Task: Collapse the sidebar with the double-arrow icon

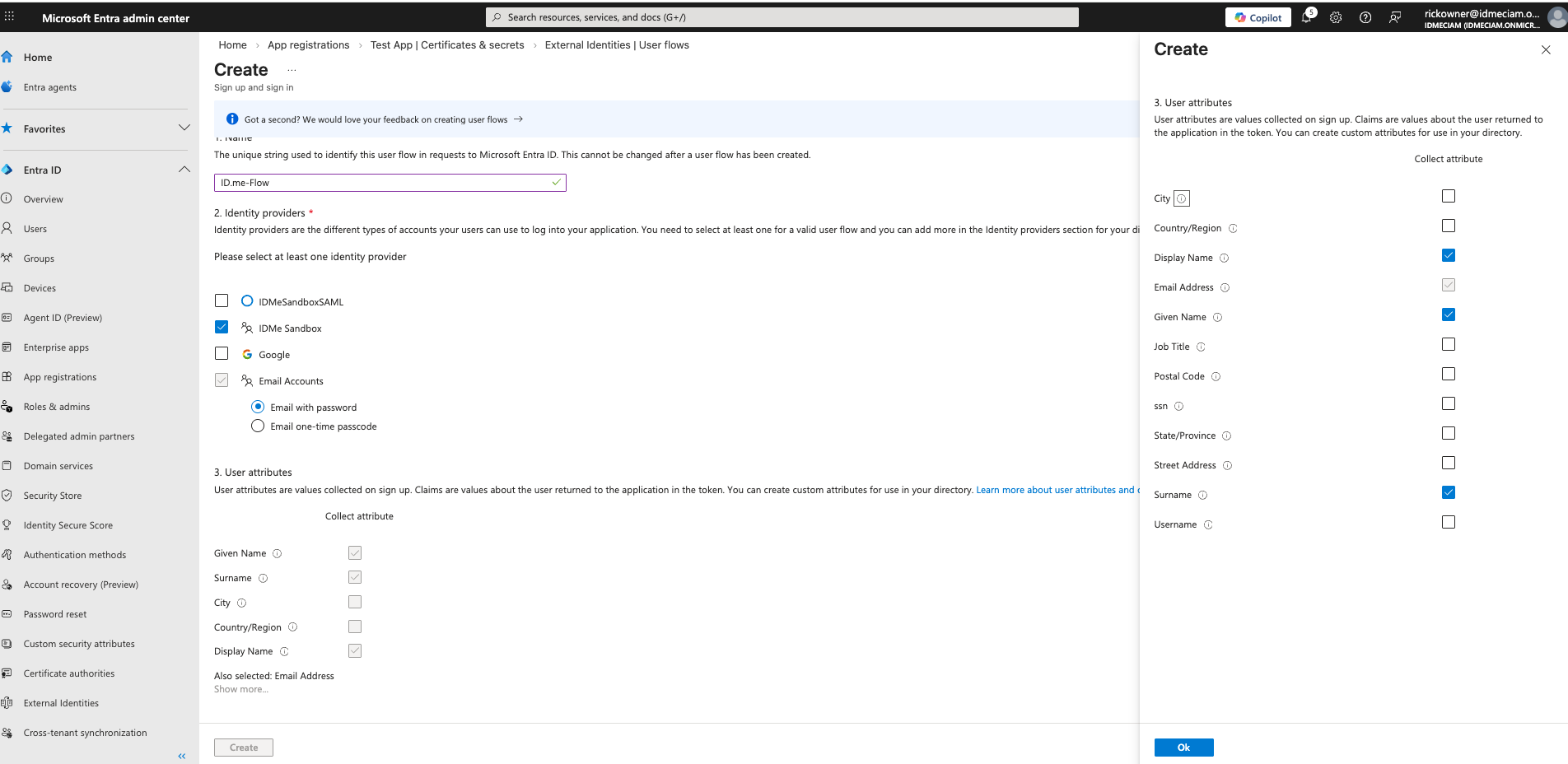Action: click(x=181, y=756)
